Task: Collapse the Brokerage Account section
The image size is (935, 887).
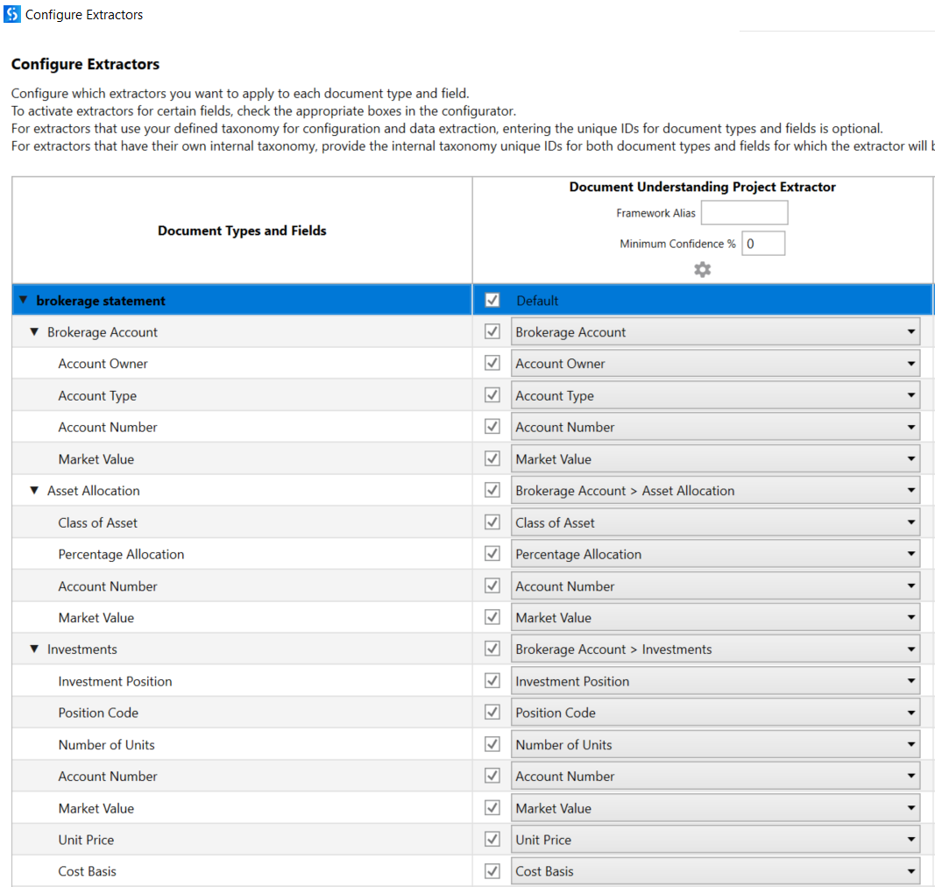Action: pos(34,331)
